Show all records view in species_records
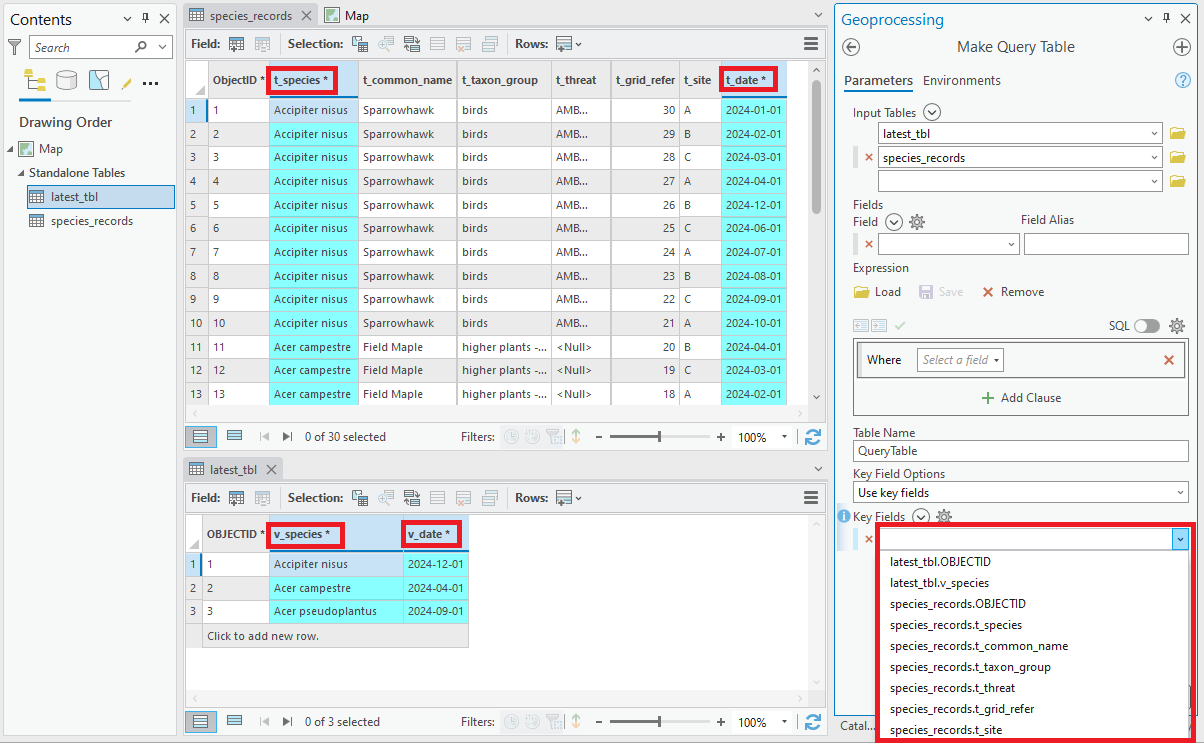This screenshot has height=743, width=1204. [201, 437]
